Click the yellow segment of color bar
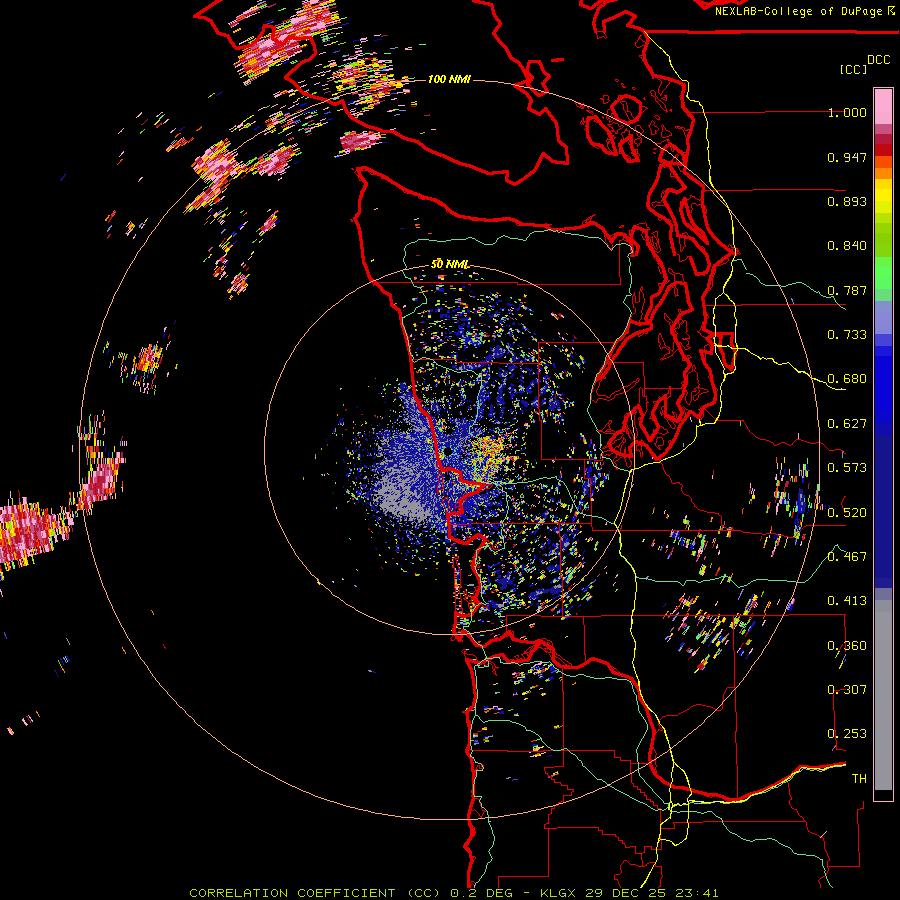Viewport: 900px width, 900px height. tap(883, 196)
